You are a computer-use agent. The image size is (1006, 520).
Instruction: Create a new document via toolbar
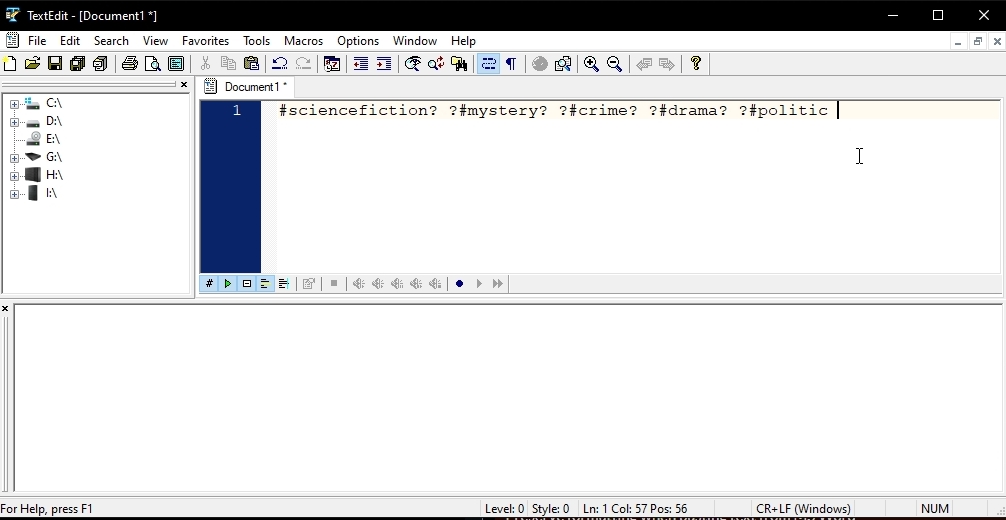[x=10, y=64]
